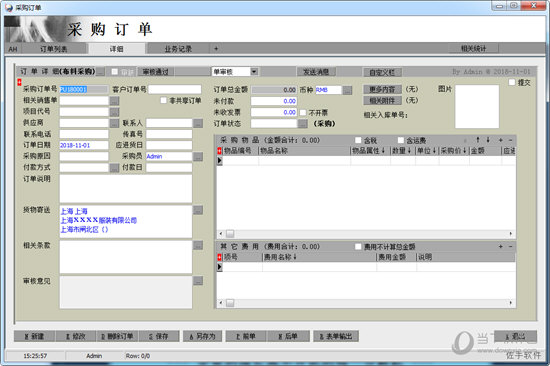Open 相关统计 on the tab bar
This screenshot has height=366, width=550.
pos(474,48)
